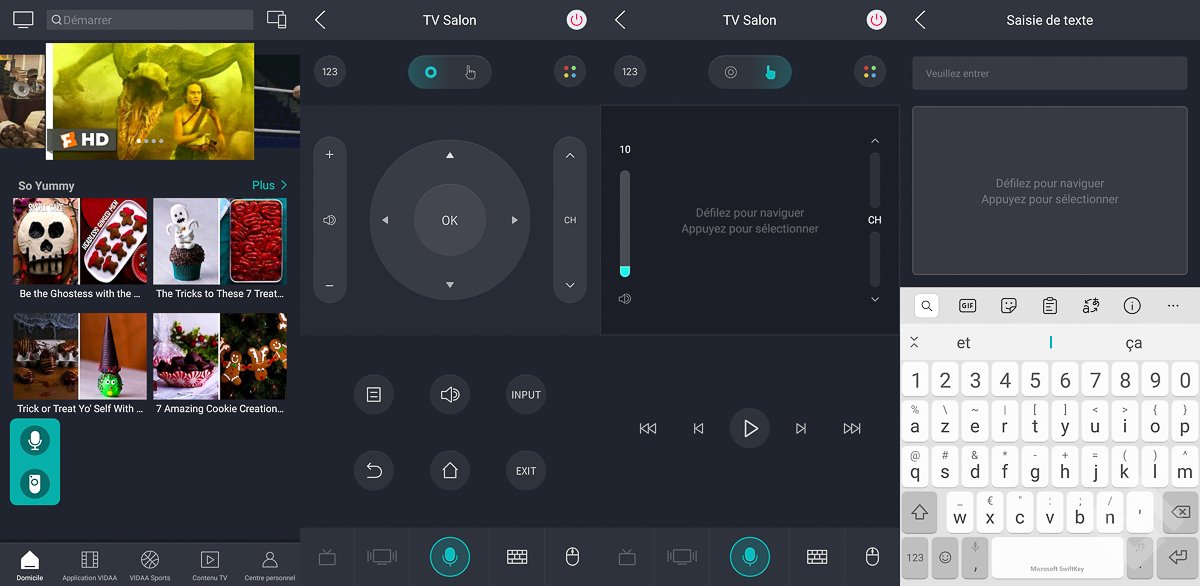
Task: Tap TV icon in D-pad remote bottom bar
Action: coord(327,557)
